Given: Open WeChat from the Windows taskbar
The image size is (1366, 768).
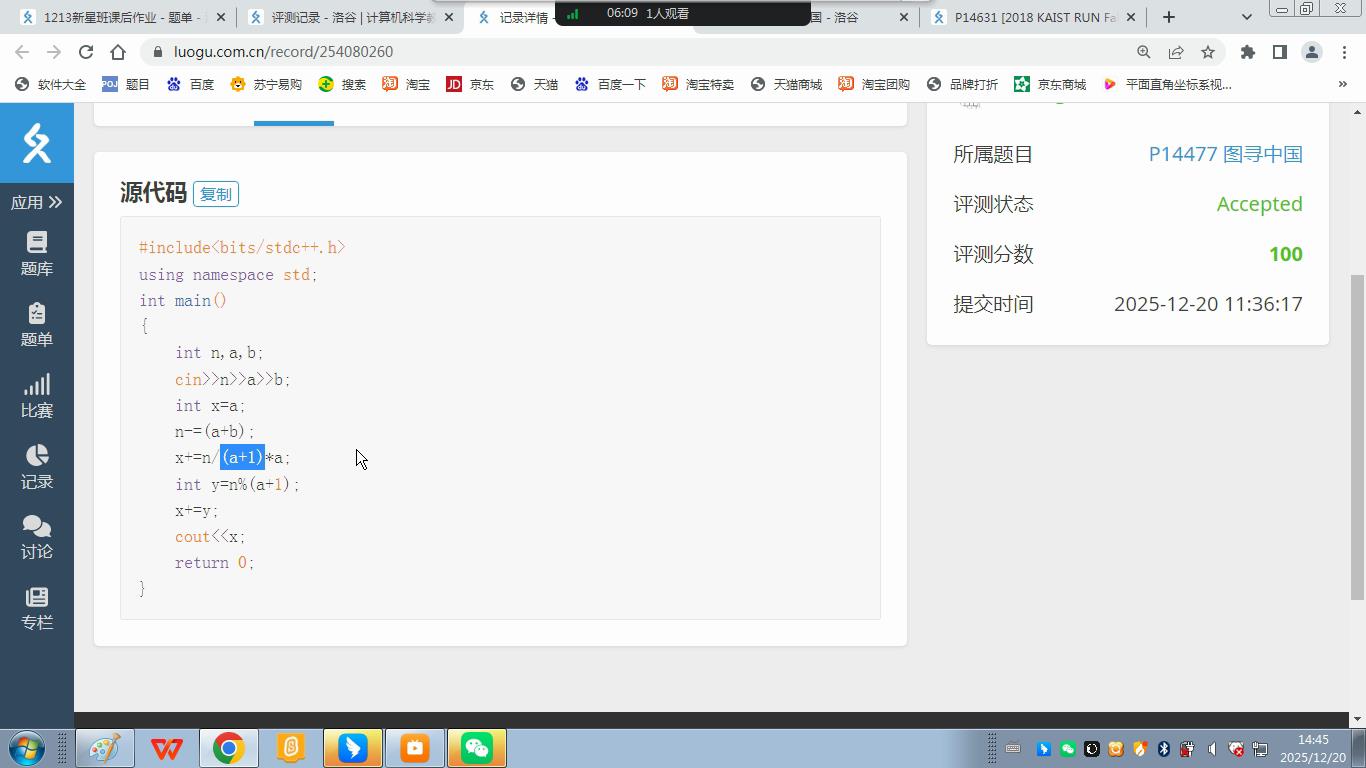Looking at the screenshot, I should [477, 748].
